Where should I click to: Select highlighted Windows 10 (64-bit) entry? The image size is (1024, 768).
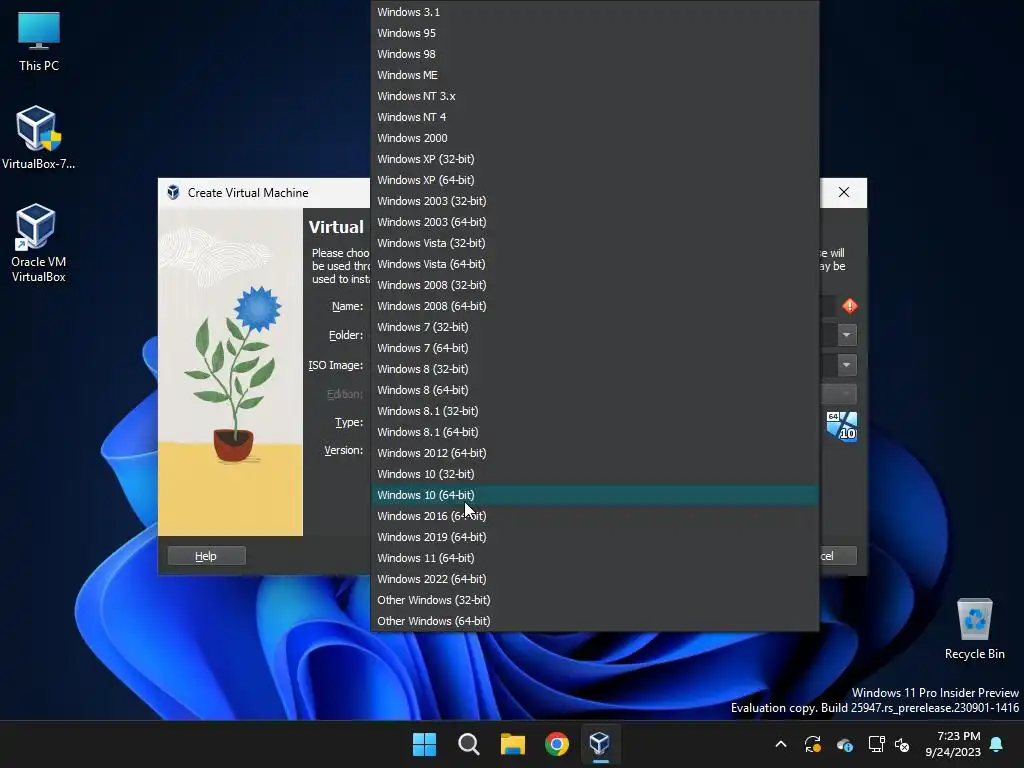(x=595, y=495)
